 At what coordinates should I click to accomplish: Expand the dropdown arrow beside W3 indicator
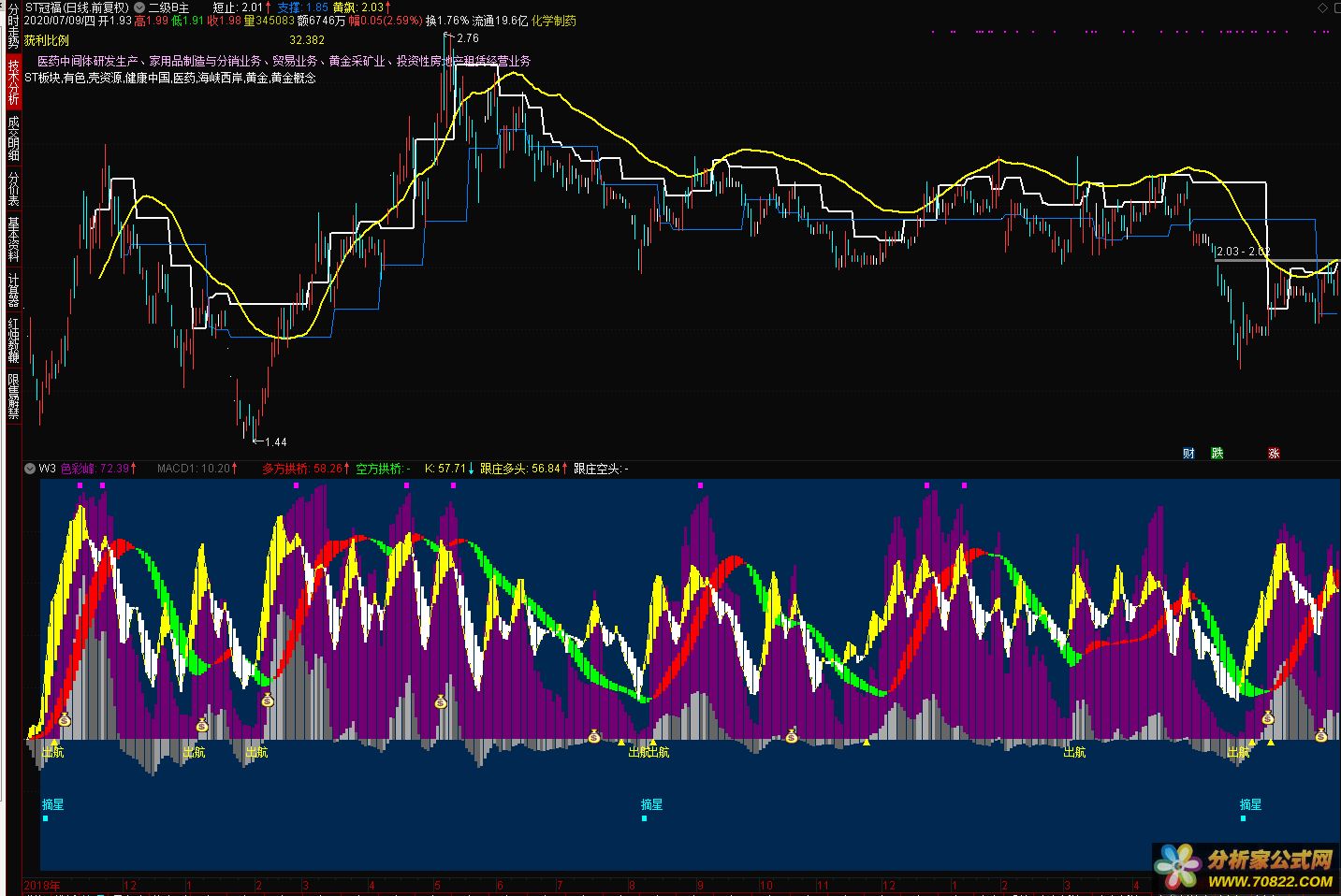point(29,468)
